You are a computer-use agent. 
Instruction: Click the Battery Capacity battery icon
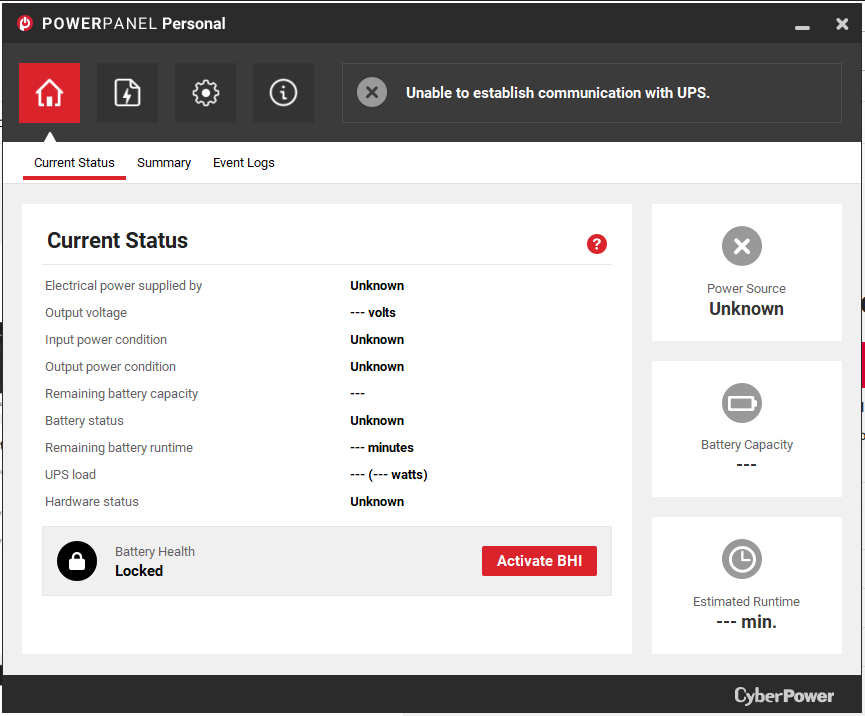(x=742, y=403)
